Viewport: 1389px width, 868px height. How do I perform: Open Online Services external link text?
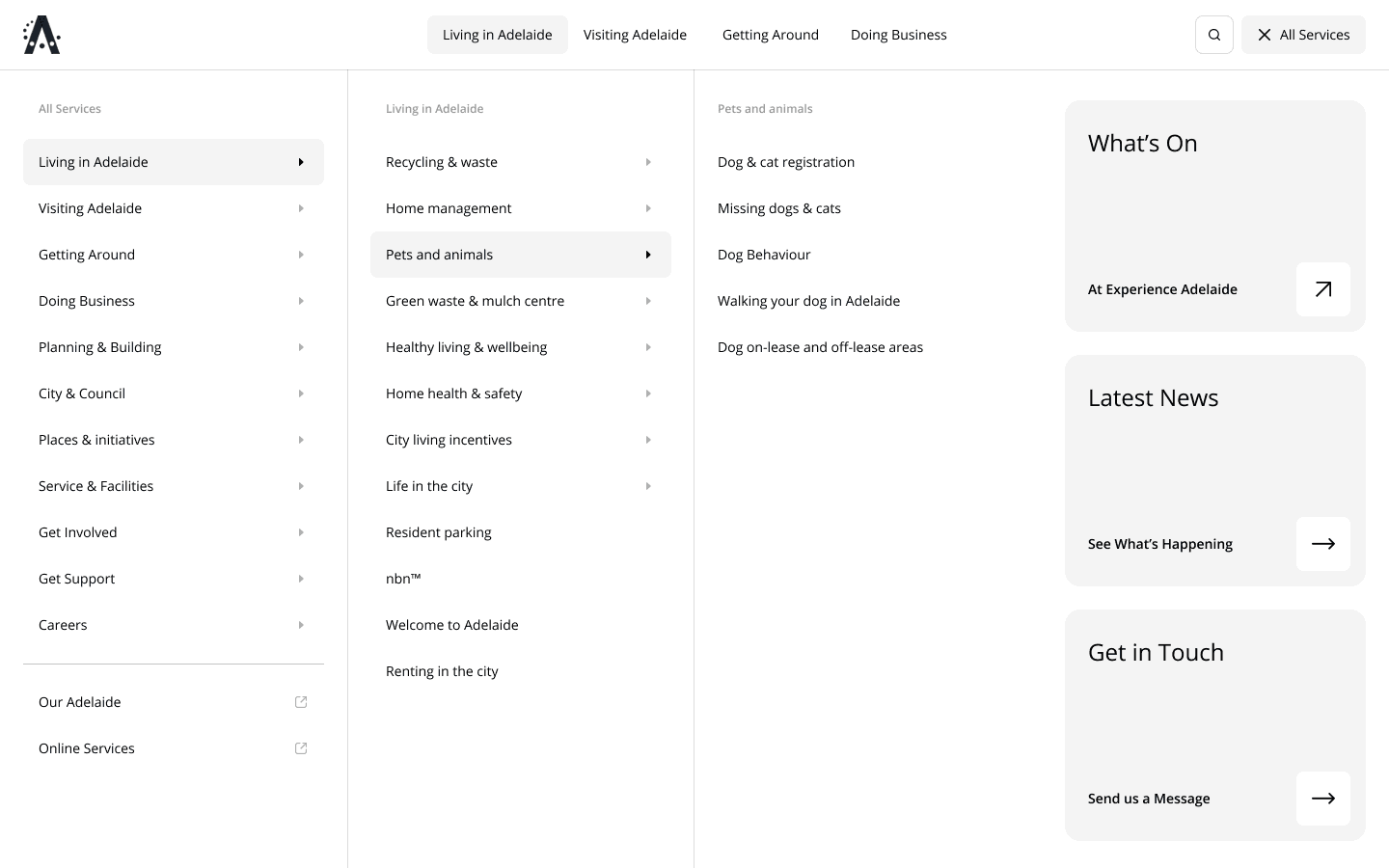pyautogui.click(x=87, y=748)
